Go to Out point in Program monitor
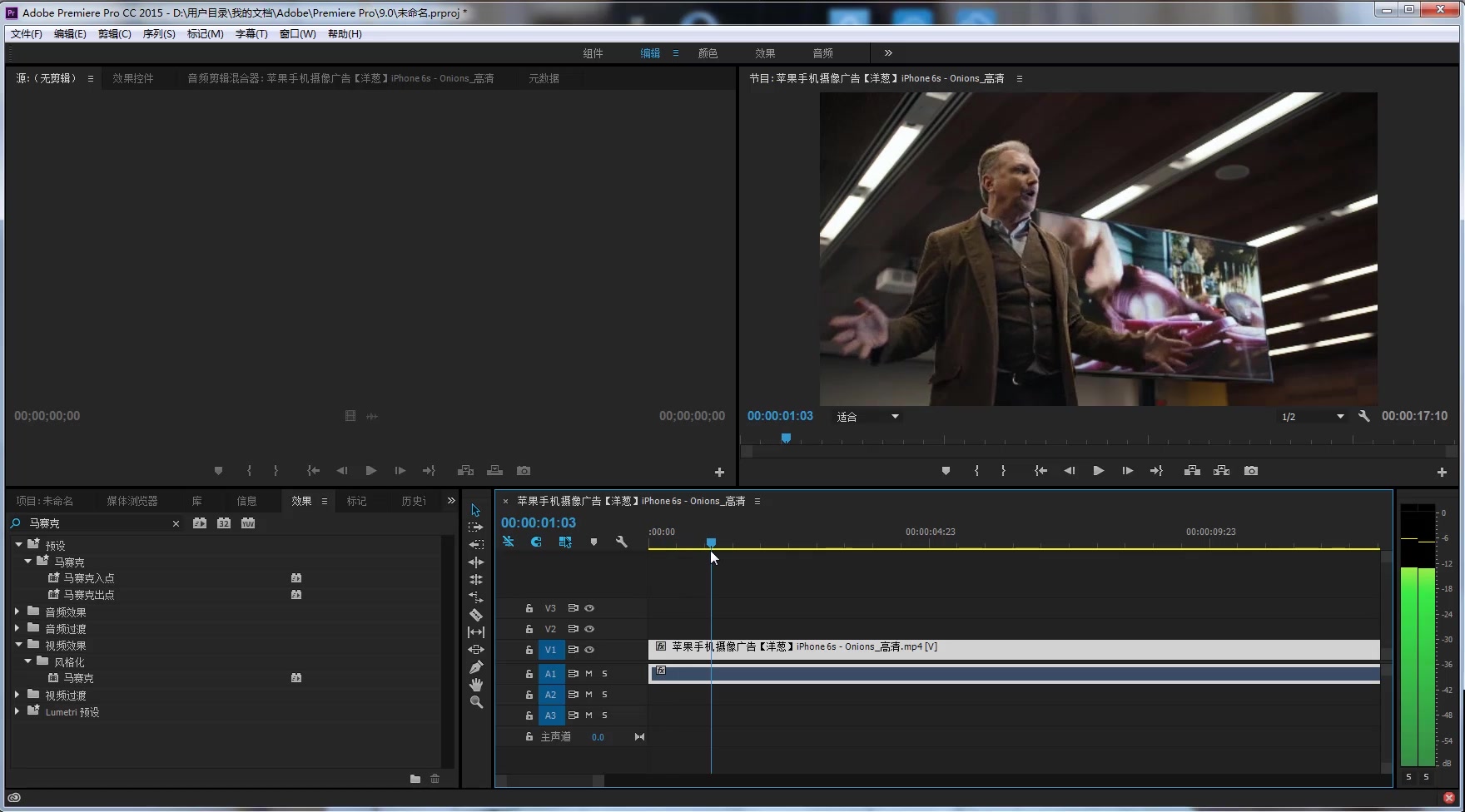Image resolution: width=1465 pixels, height=812 pixels. [1156, 471]
